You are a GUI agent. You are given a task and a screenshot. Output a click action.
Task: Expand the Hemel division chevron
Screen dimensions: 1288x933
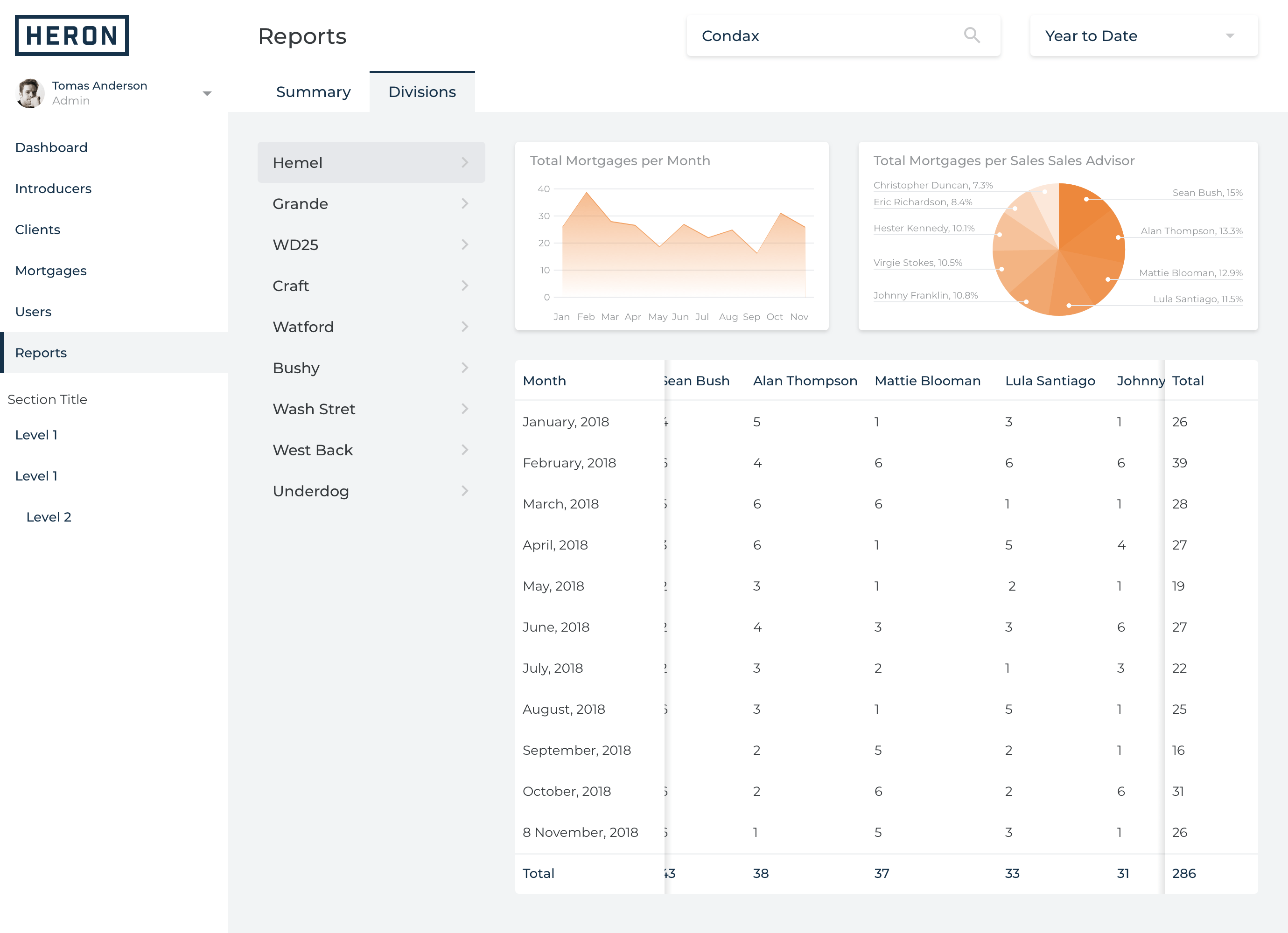[x=464, y=162]
